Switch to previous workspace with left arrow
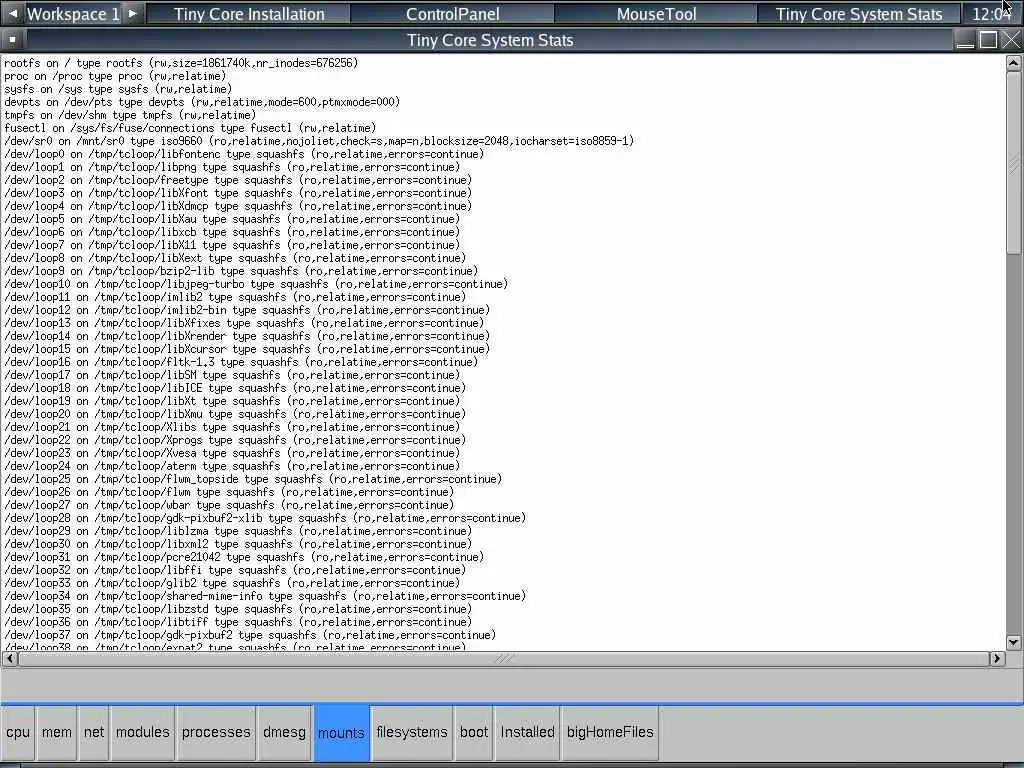 (13, 13)
